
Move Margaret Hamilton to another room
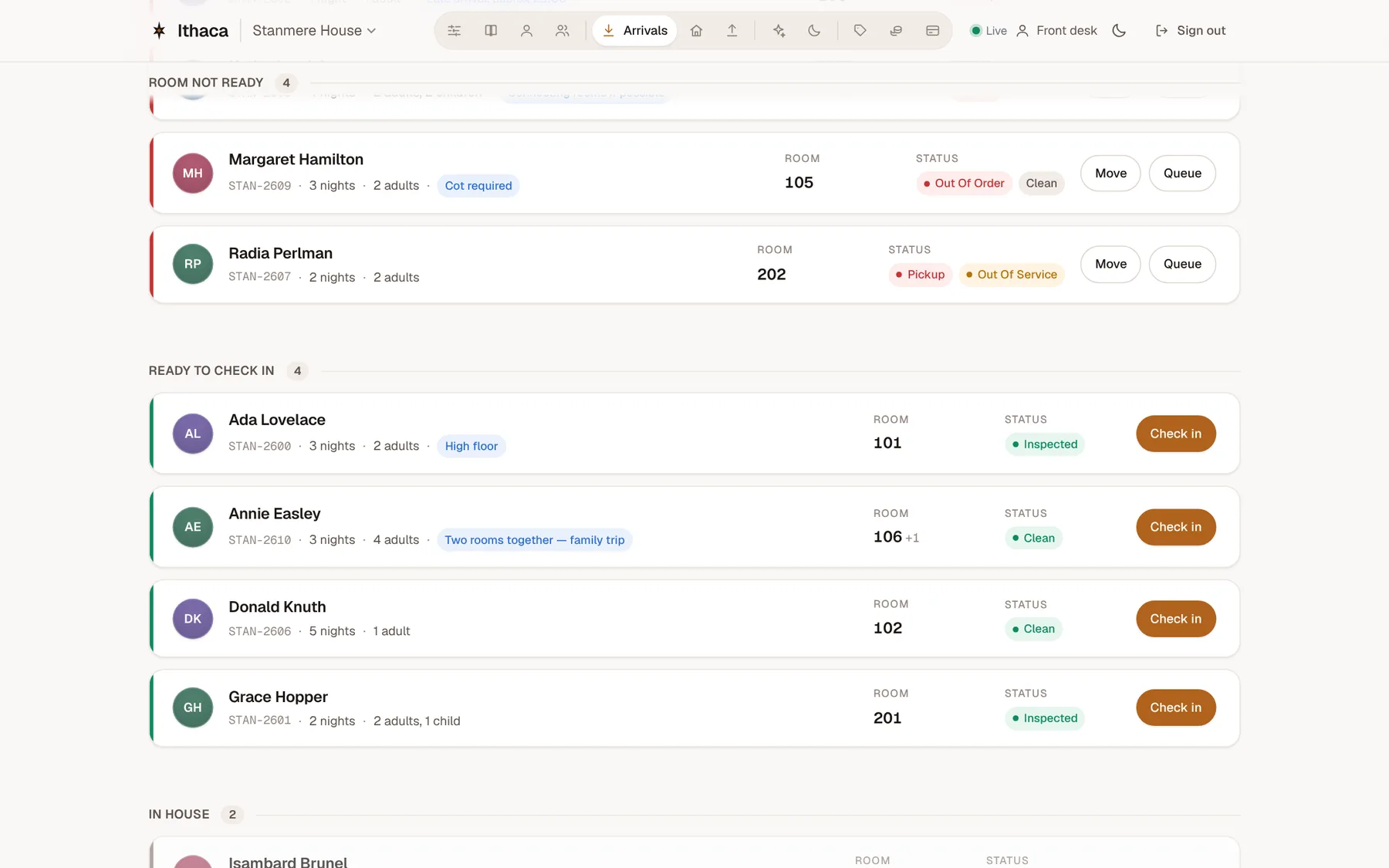(1110, 174)
